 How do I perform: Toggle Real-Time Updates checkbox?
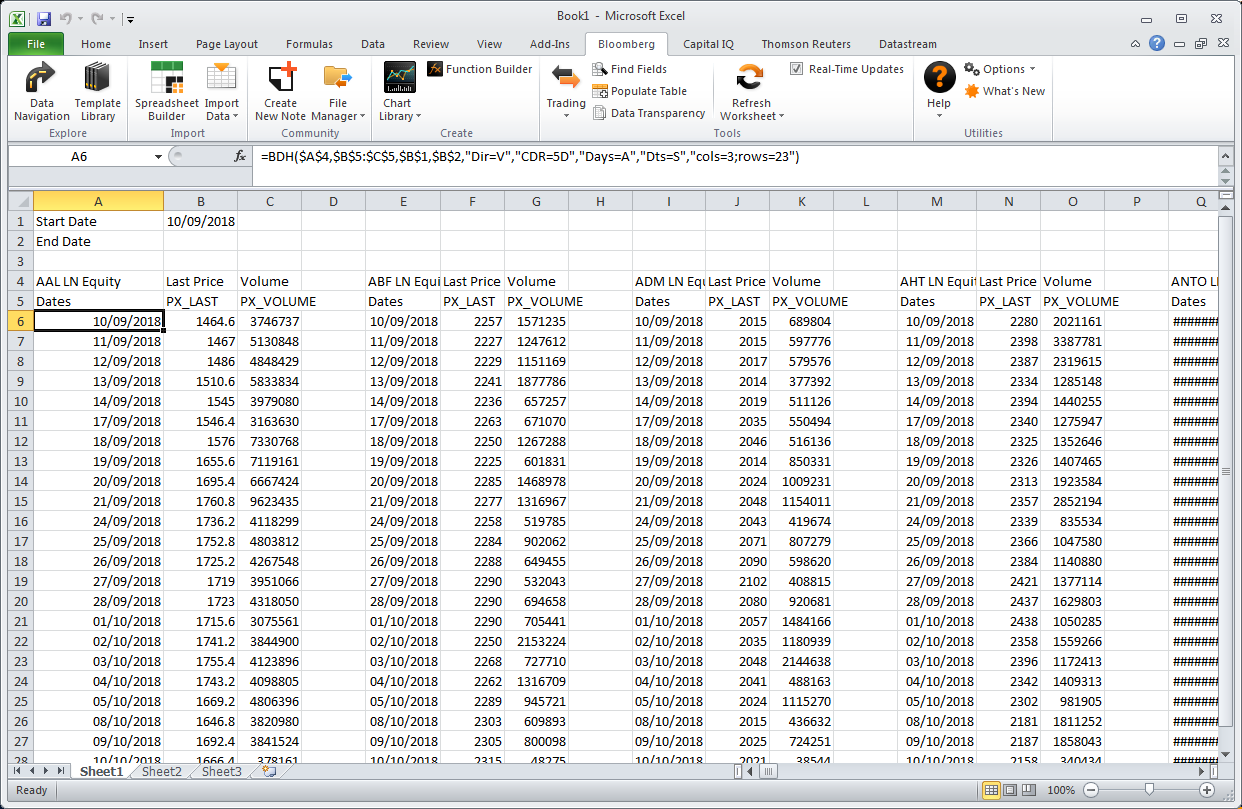pyautogui.click(x=796, y=69)
